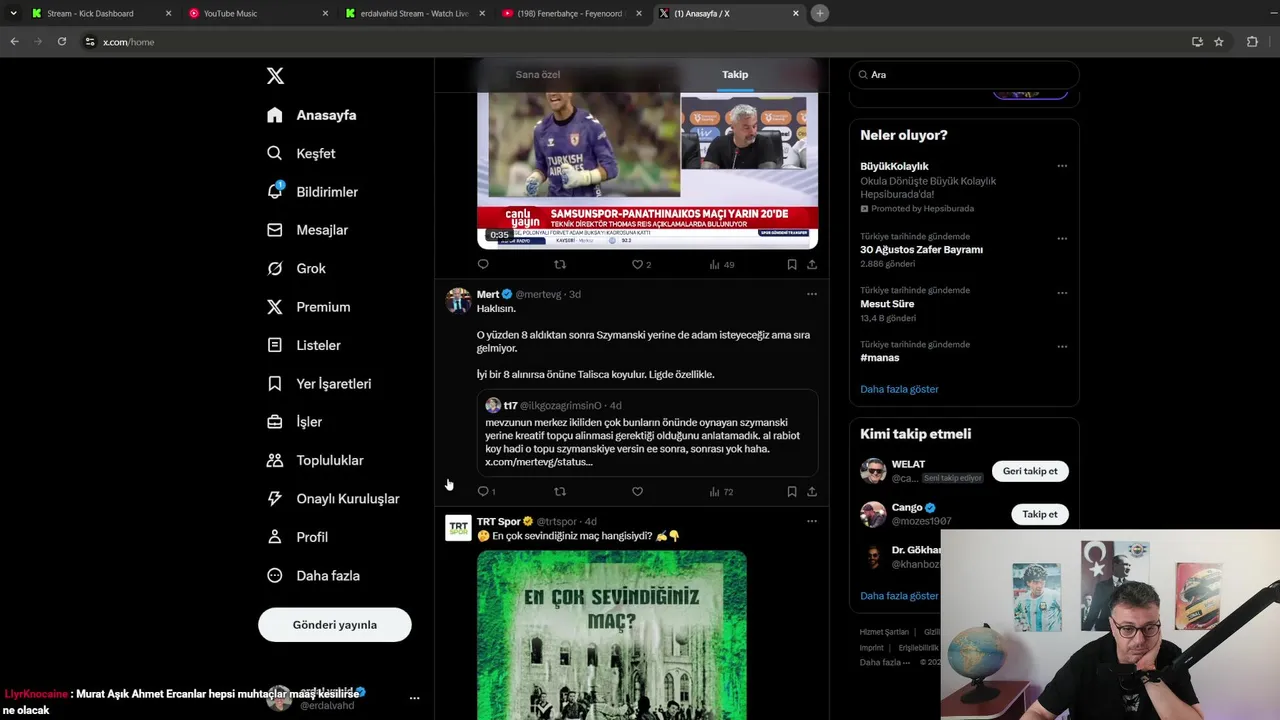Viewport: 1280px width, 720px height.
Task: Open Mesut Süre trending topic
Action: pos(887,304)
